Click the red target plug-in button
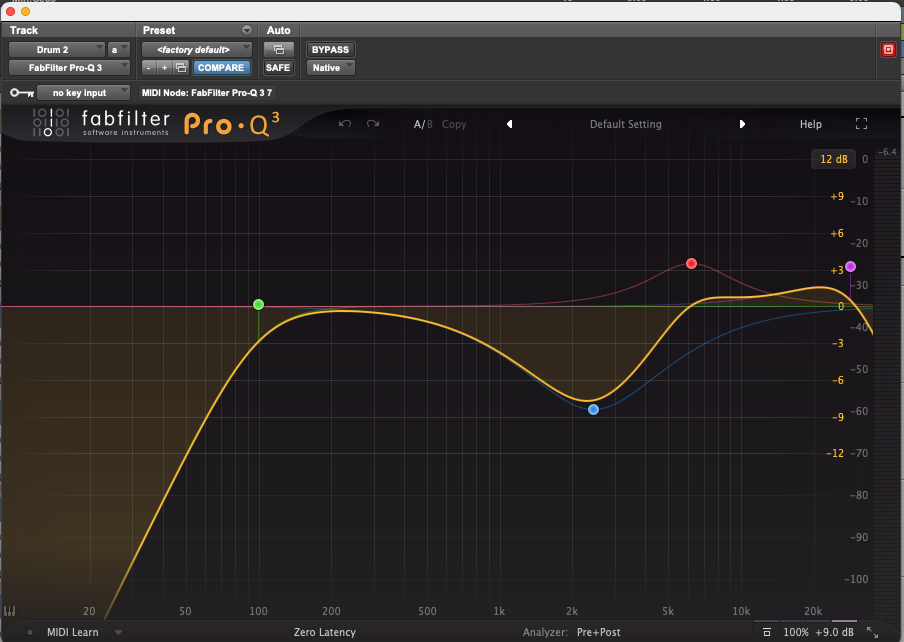 coord(888,50)
